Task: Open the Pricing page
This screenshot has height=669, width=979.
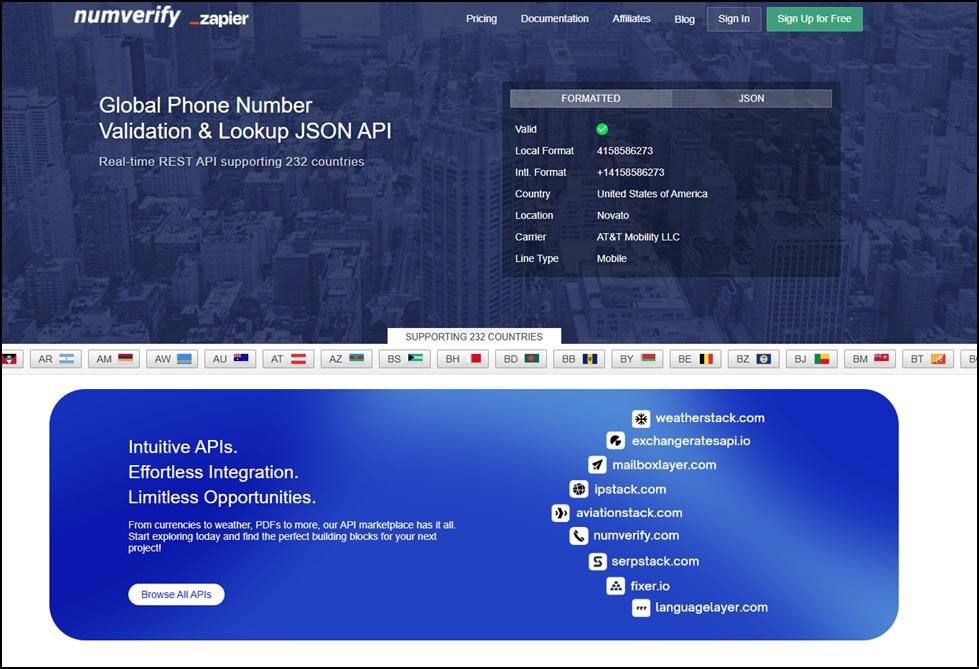Action: 481,19
